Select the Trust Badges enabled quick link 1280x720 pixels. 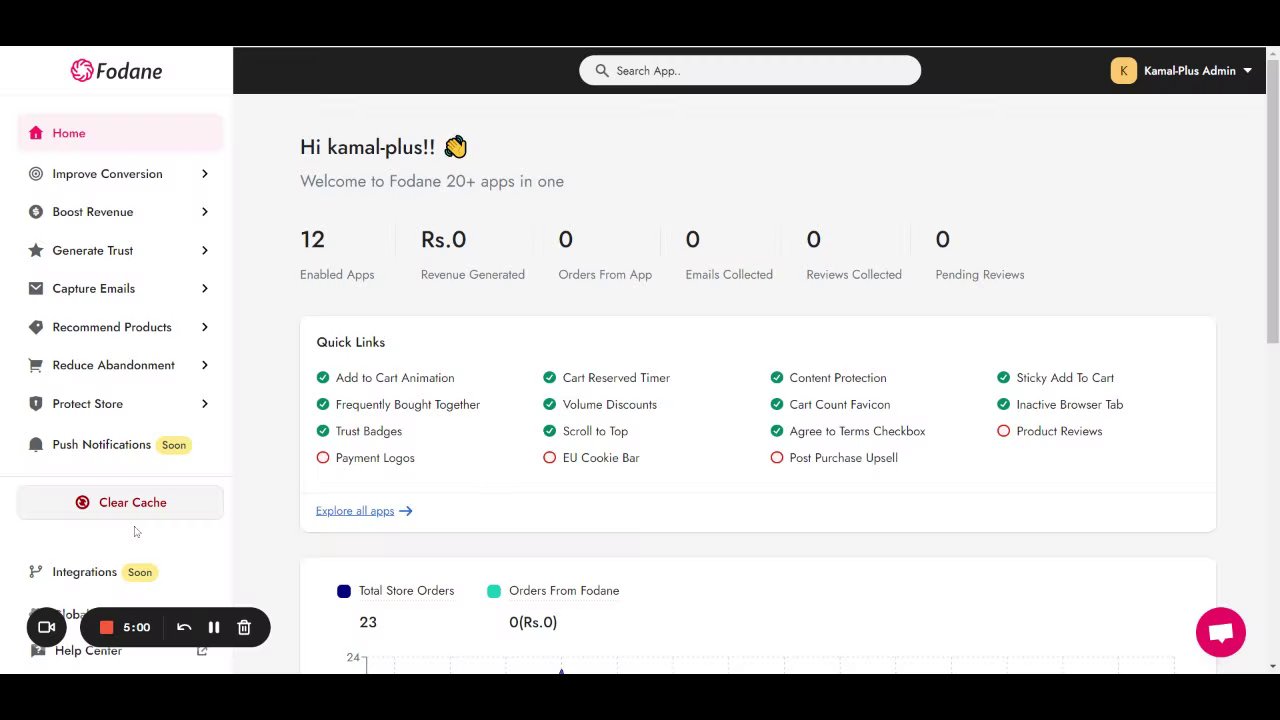tap(359, 431)
